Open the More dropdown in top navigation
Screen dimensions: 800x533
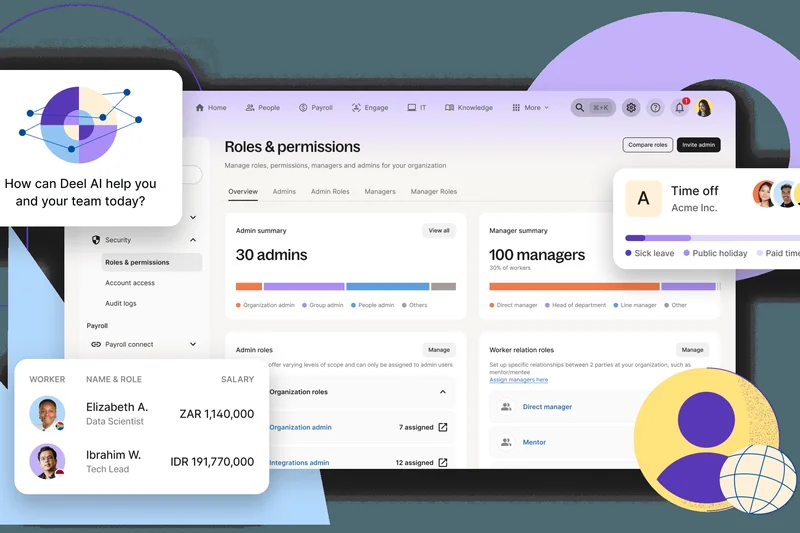click(x=532, y=108)
